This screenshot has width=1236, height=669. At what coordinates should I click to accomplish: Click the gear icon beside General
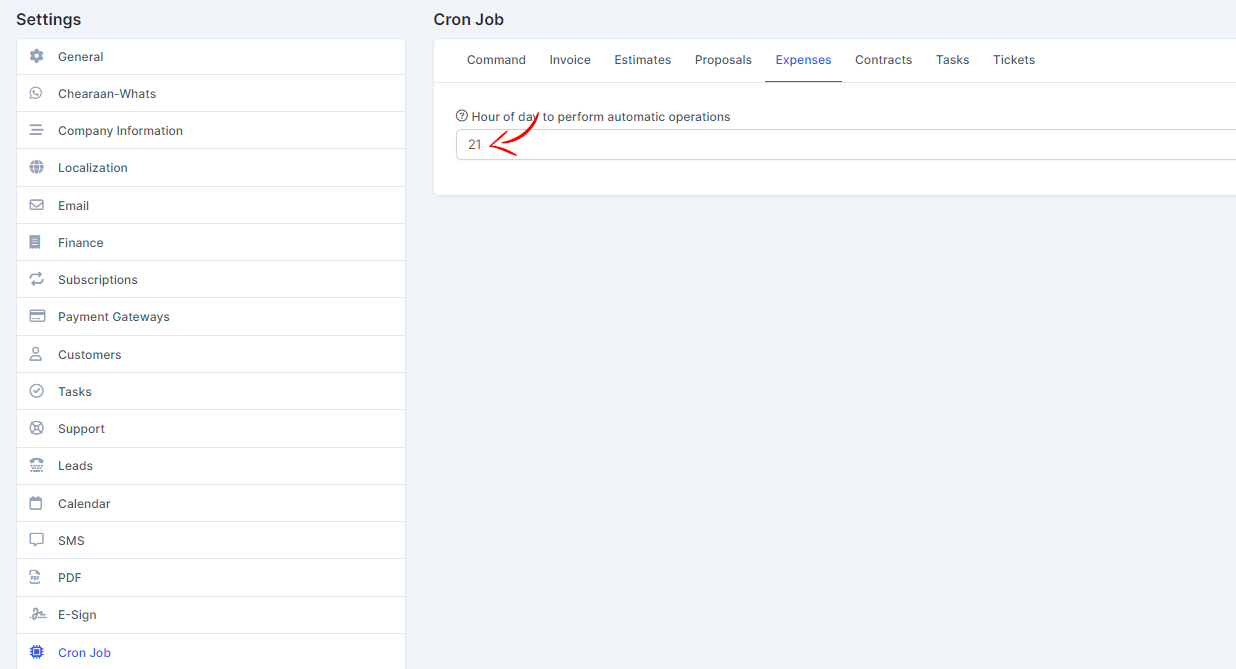pyautogui.click(x=37, y=57)
